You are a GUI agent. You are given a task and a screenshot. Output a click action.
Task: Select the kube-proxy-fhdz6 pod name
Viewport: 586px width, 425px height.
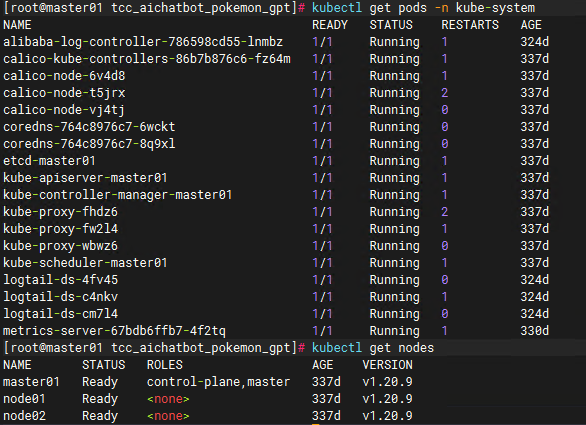61,212
